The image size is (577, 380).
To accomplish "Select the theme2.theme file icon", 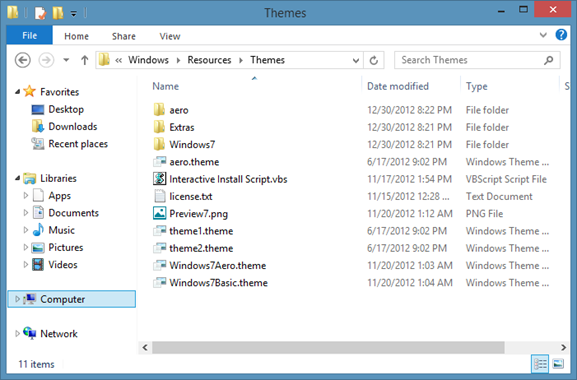I will 160,248.
